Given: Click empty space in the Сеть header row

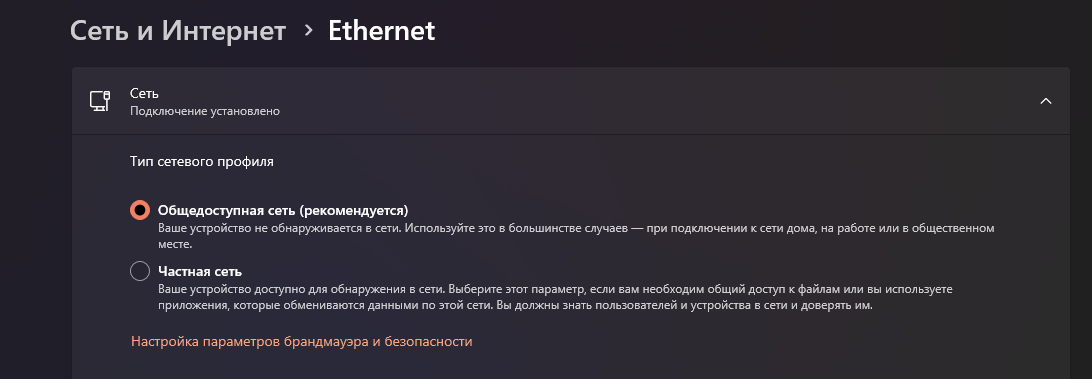Looking at the screenshot, I should [627, 101].
